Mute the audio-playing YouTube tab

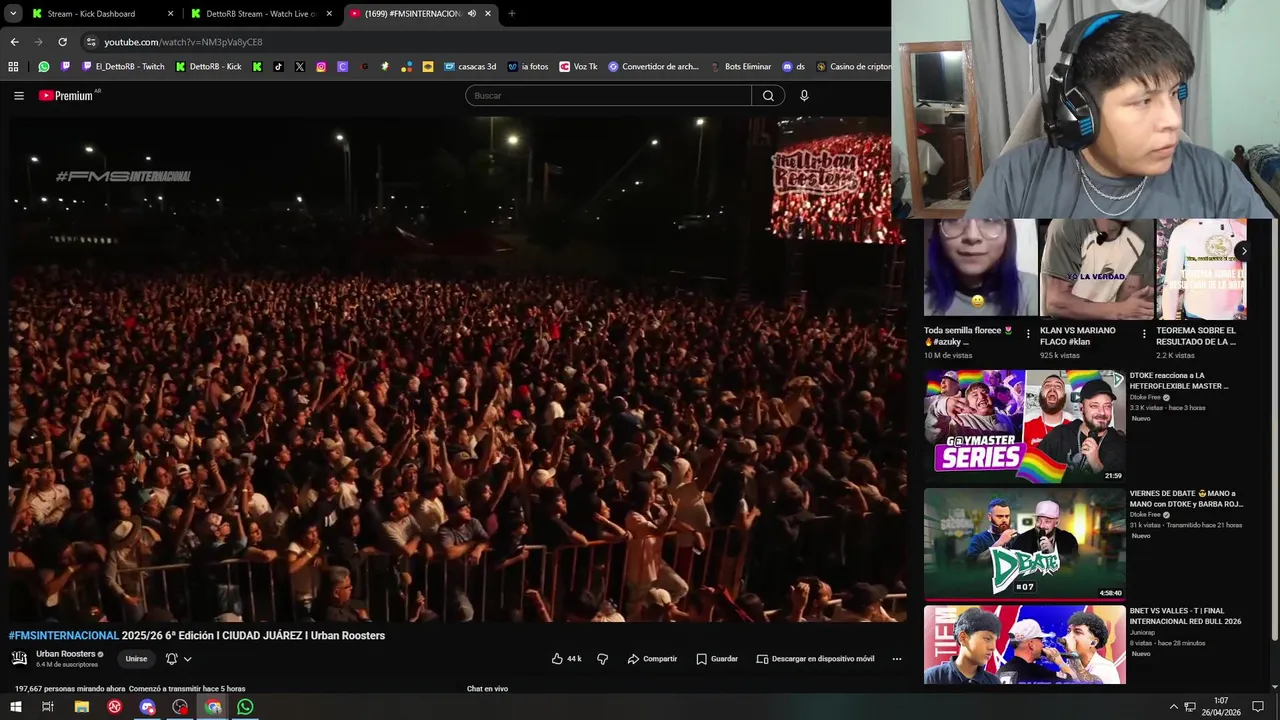[472, 14]
